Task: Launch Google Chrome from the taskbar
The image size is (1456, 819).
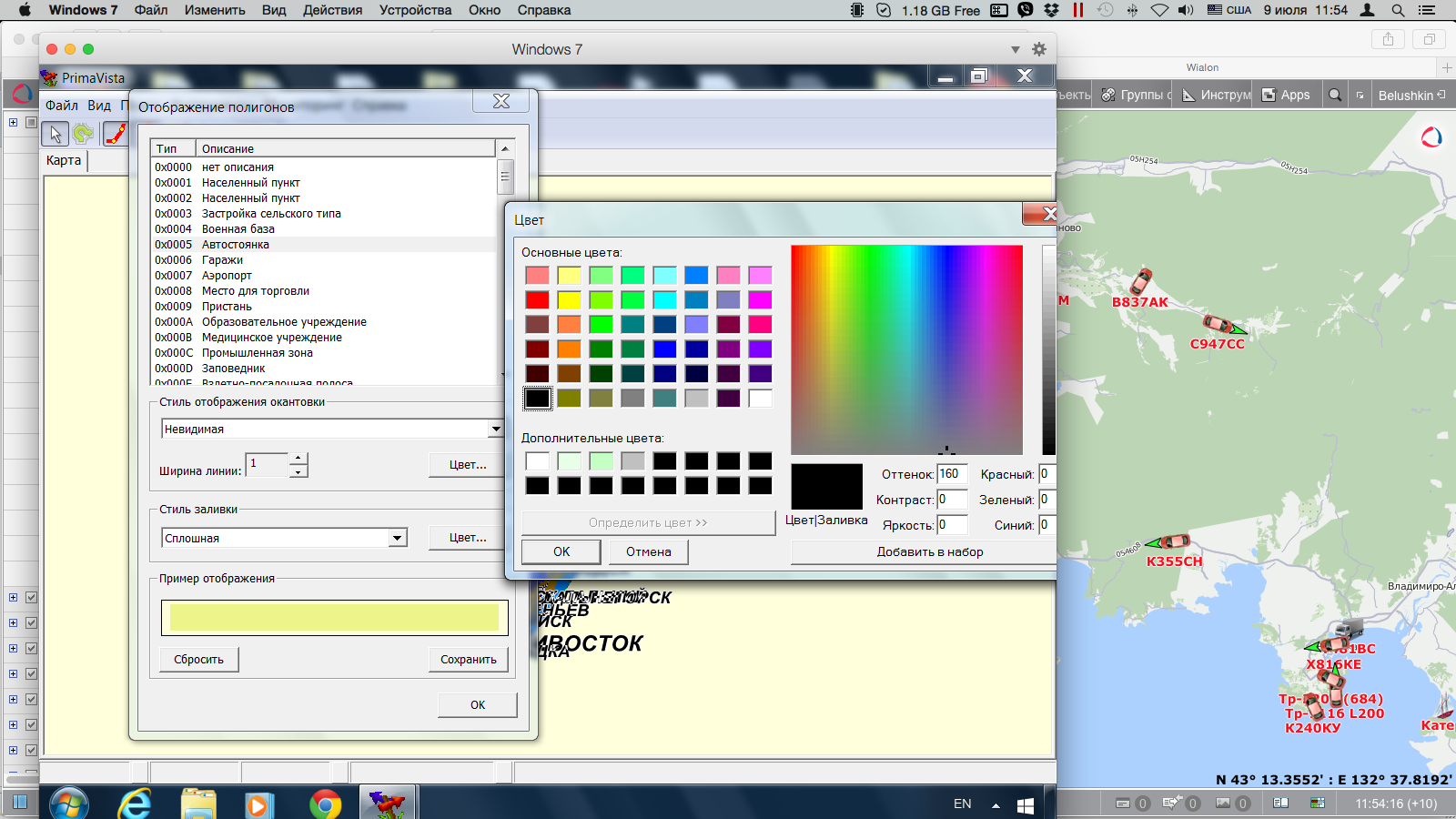Action: click(x=325, y=804)
